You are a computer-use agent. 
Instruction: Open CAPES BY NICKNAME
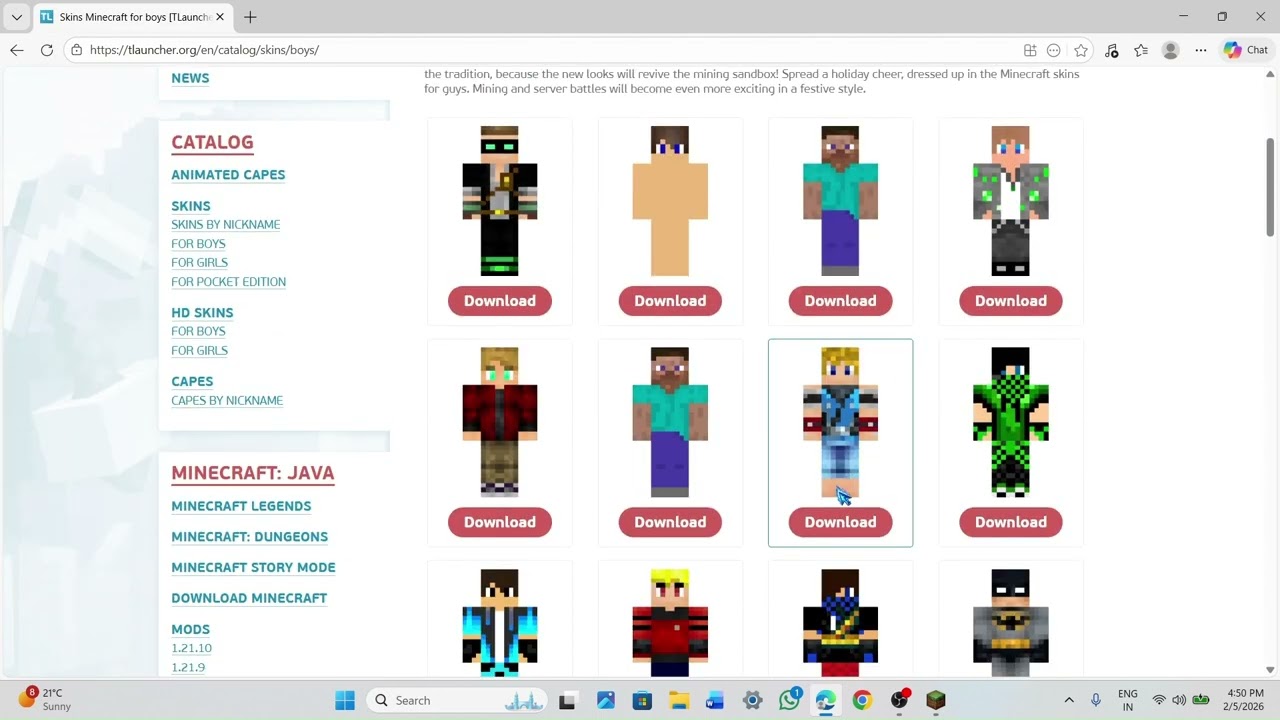(227, 401)
